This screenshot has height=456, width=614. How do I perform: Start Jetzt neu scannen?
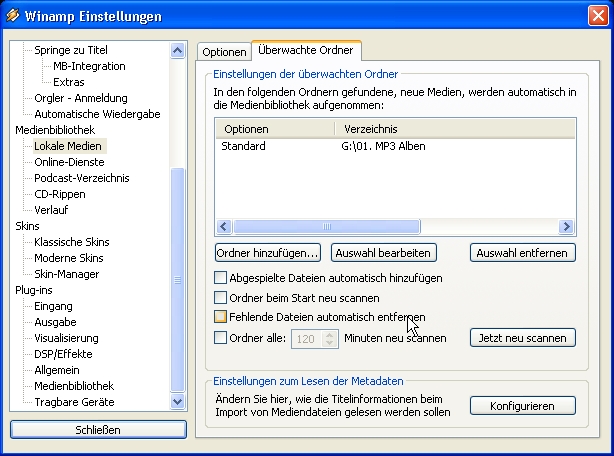[523, 338]
